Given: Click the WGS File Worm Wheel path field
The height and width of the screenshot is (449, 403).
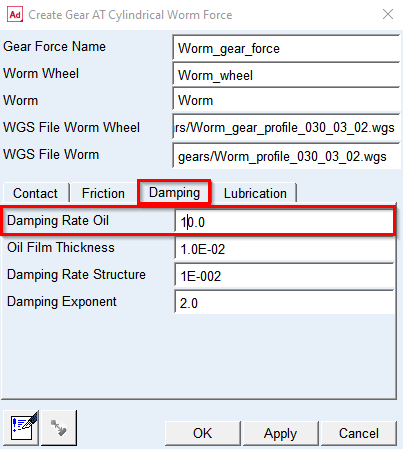Looking at the screenshot, I should point(286,127).
